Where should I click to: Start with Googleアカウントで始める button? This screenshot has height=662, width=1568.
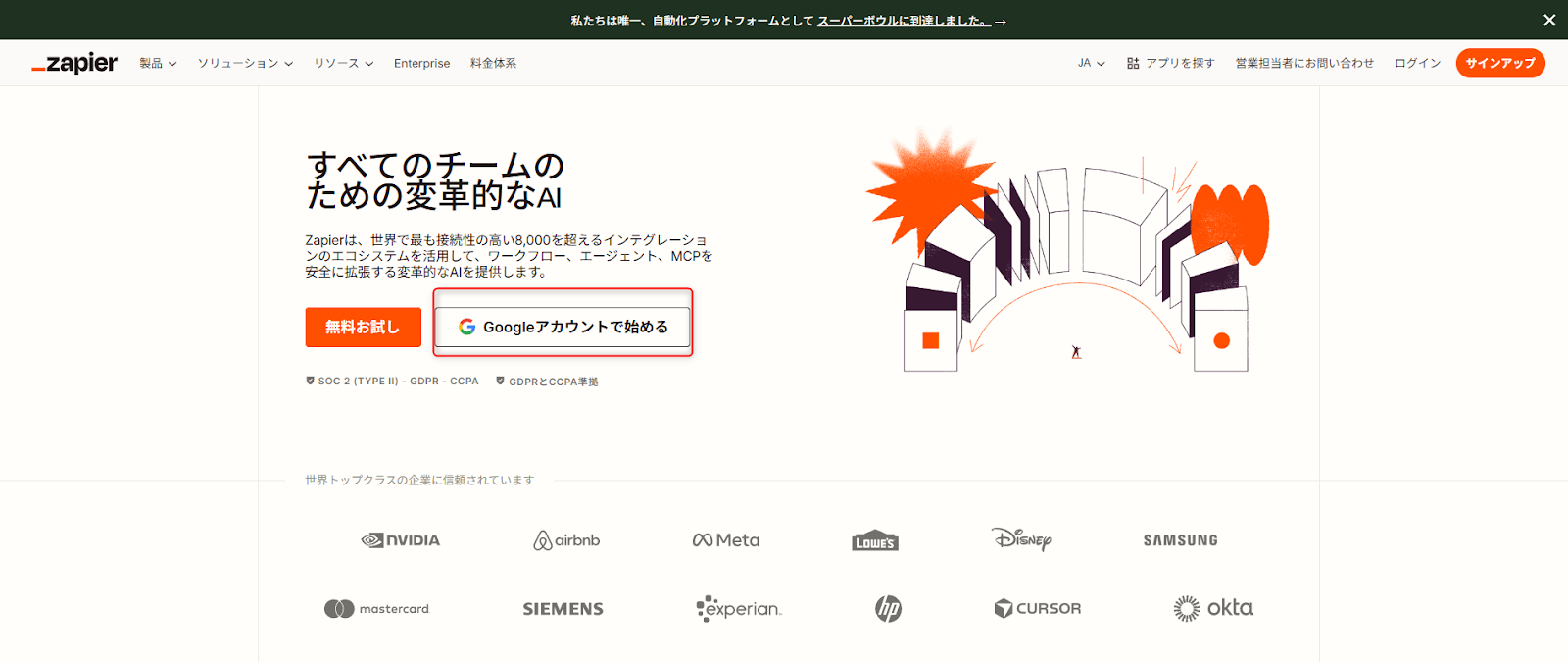pos(563,328)
